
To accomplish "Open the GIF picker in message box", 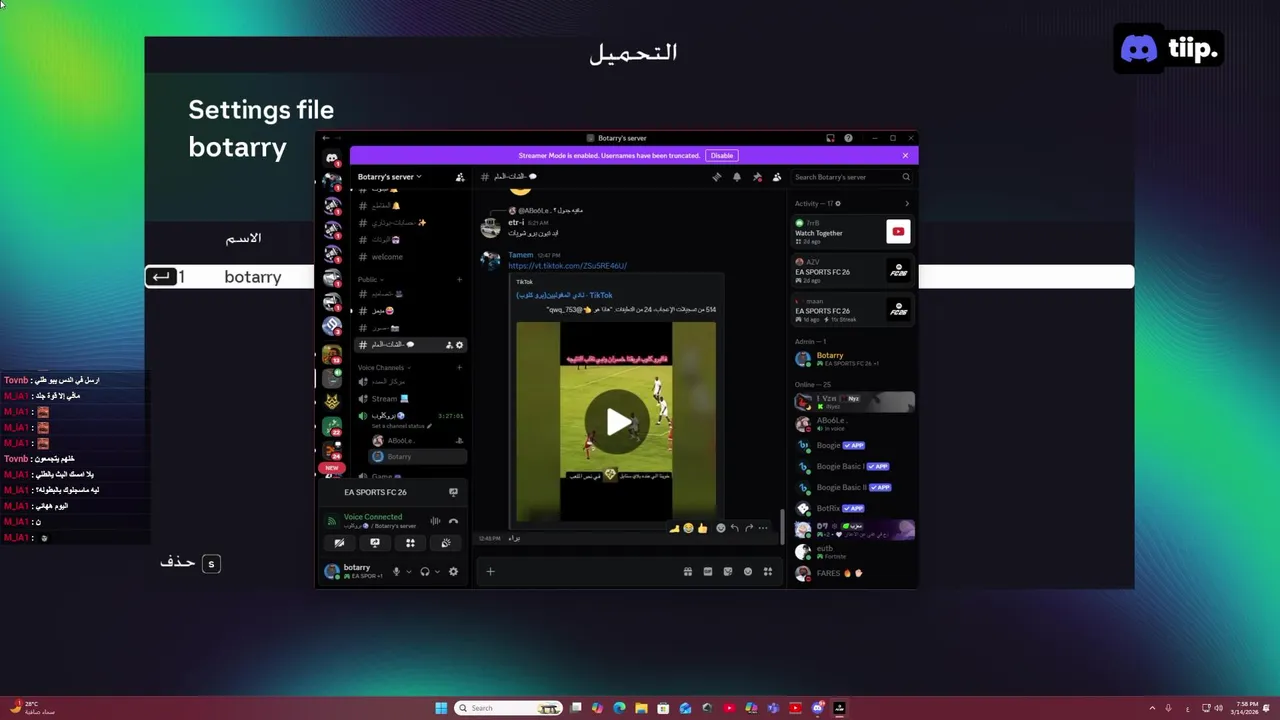I will pos(708,572).
